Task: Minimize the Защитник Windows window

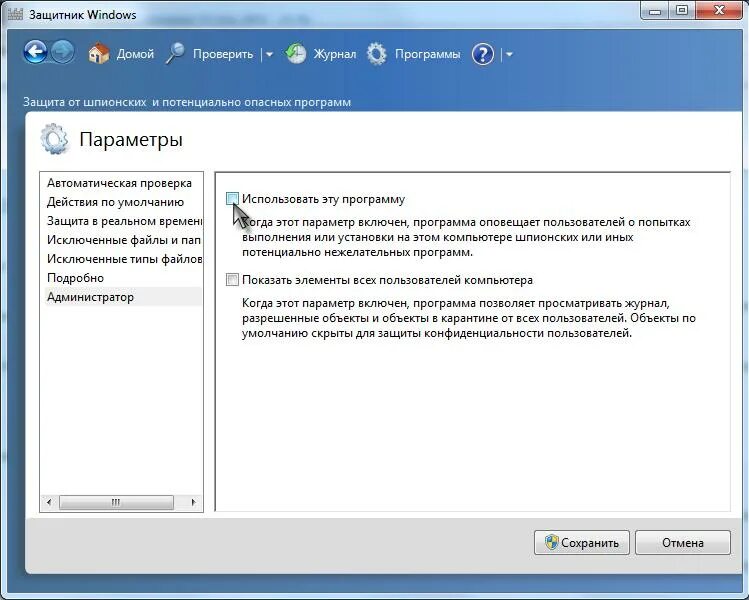Action: click(x=655, y=11)
